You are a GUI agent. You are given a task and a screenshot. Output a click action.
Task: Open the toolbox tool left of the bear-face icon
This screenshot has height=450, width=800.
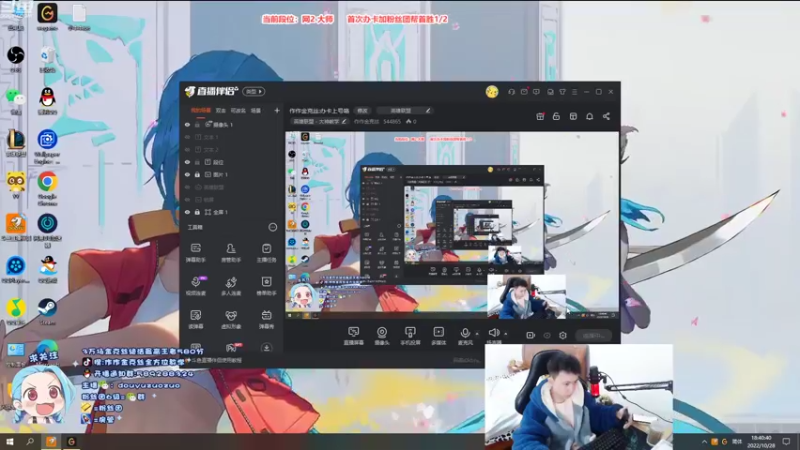point(195,319)
